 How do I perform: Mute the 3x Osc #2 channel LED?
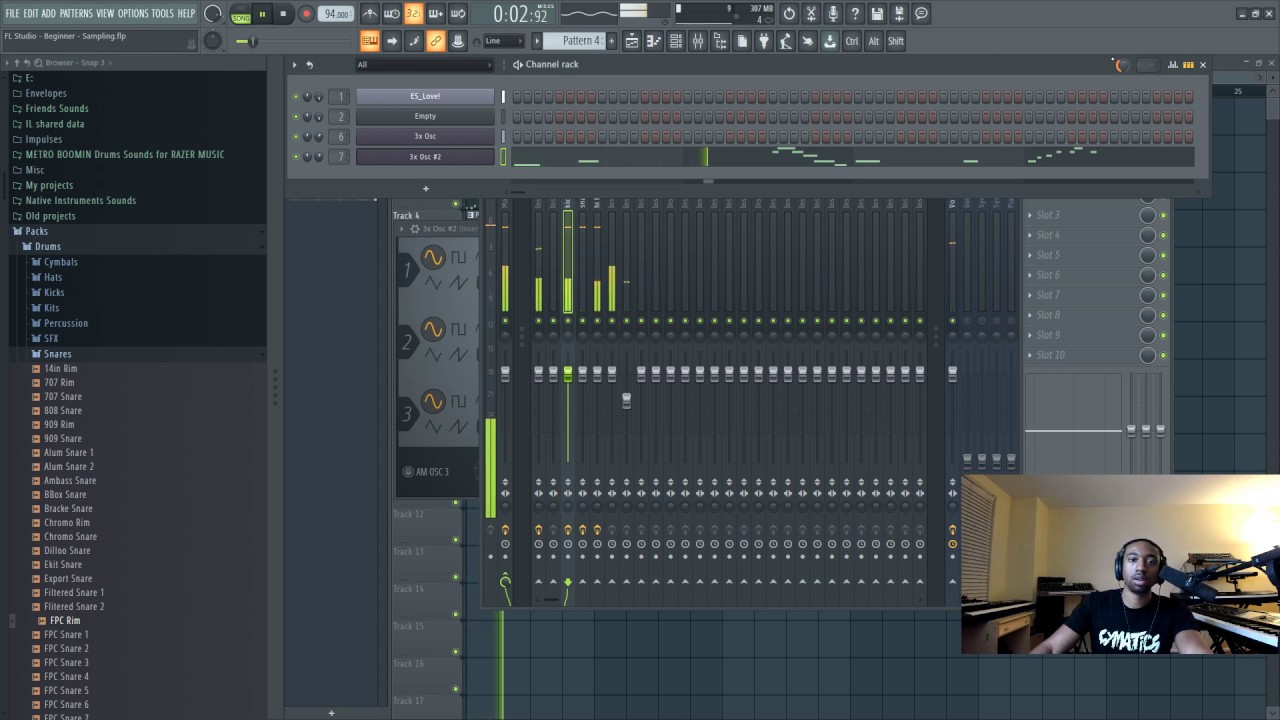pyautogui.click(x=296, y=156)
